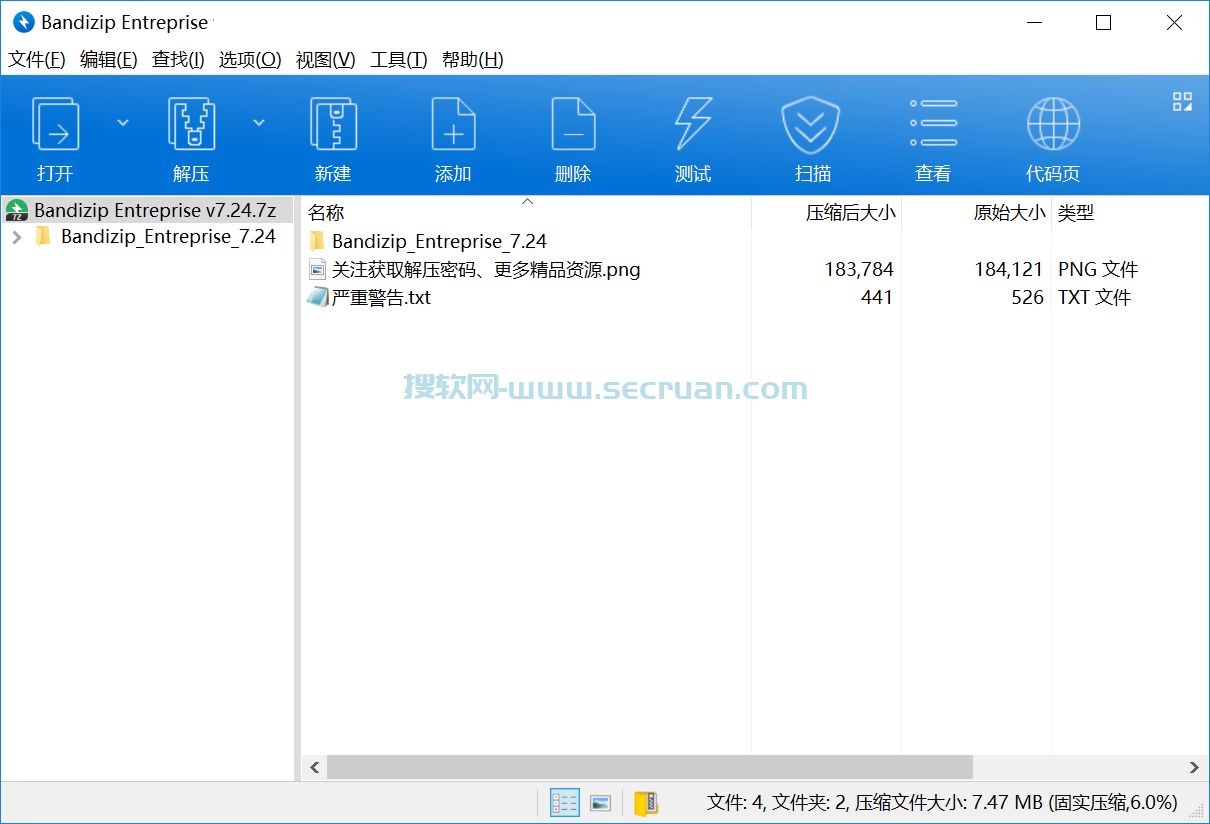Click the folder icon in file list
This screenshot has width=1210, height=824.
(x=317, y=241)
